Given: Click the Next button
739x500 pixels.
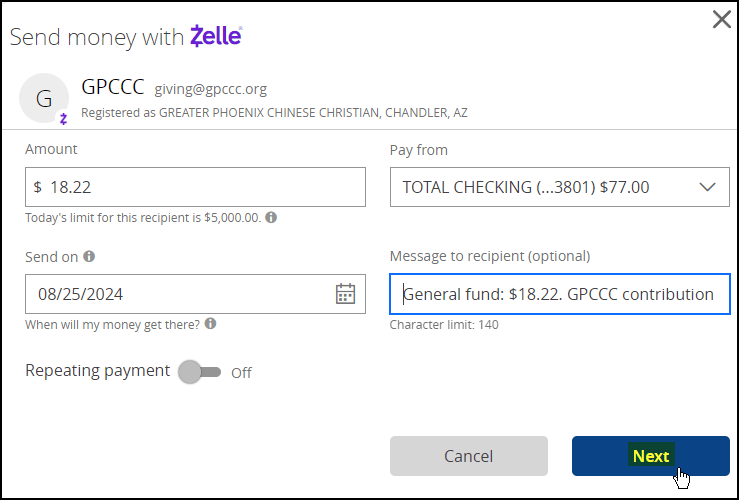Looking at the screenshot, I should pos(651,456).
